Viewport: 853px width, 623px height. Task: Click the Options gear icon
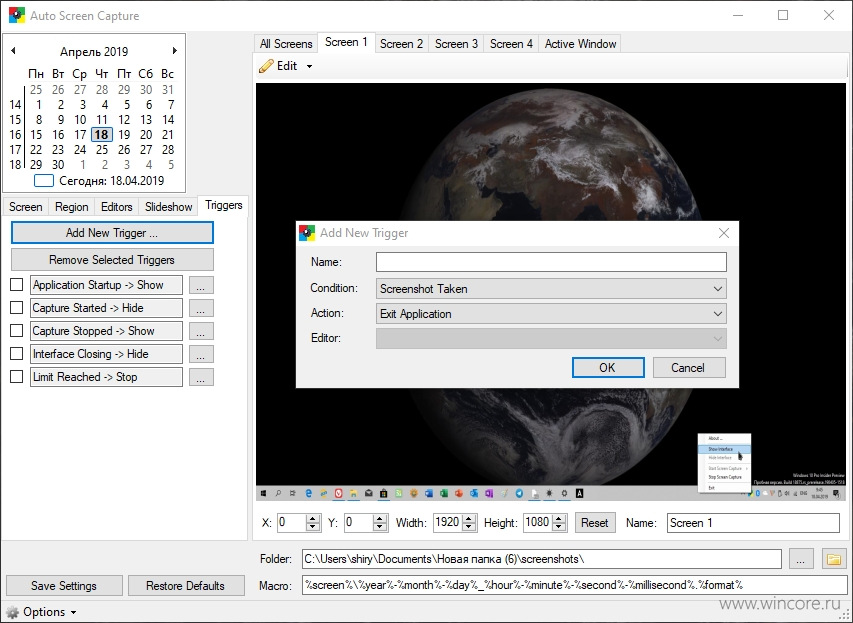(x=13, y=612)
